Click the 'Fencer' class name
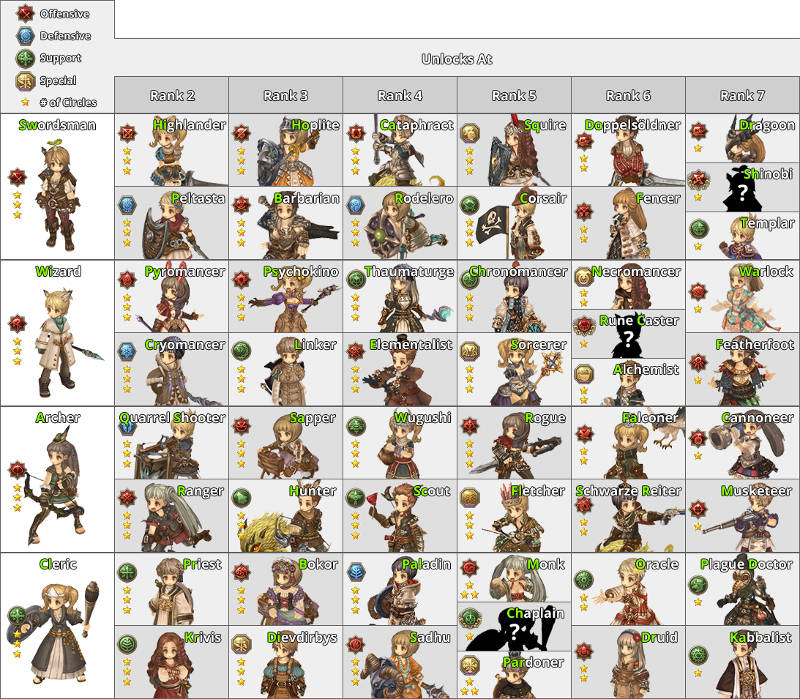Viewport: 800px width, 699px height. 658,198
